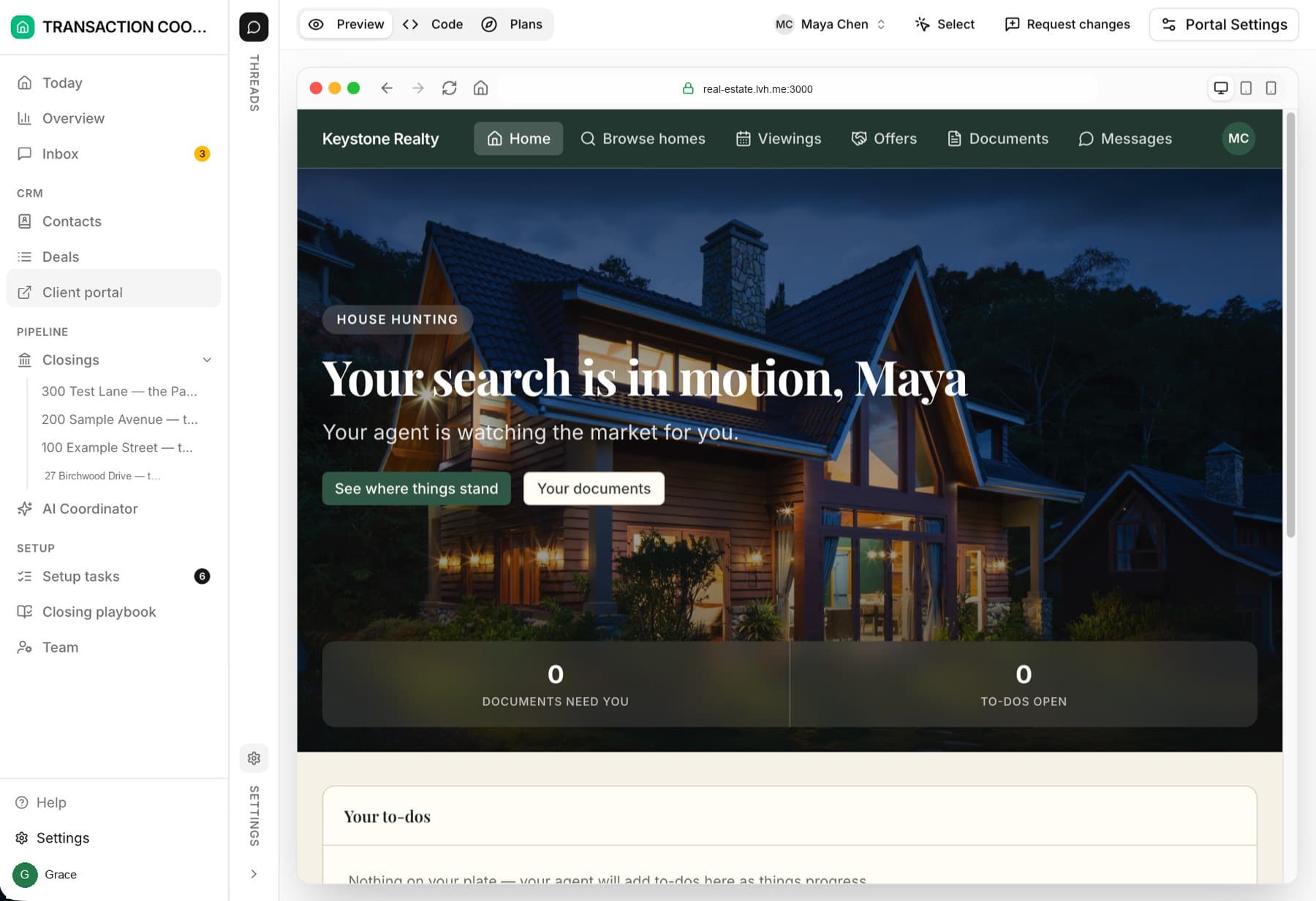Select Client portal in the sidebar
The height and width of the screenshot is (901, 1316).
pos(113,292)
